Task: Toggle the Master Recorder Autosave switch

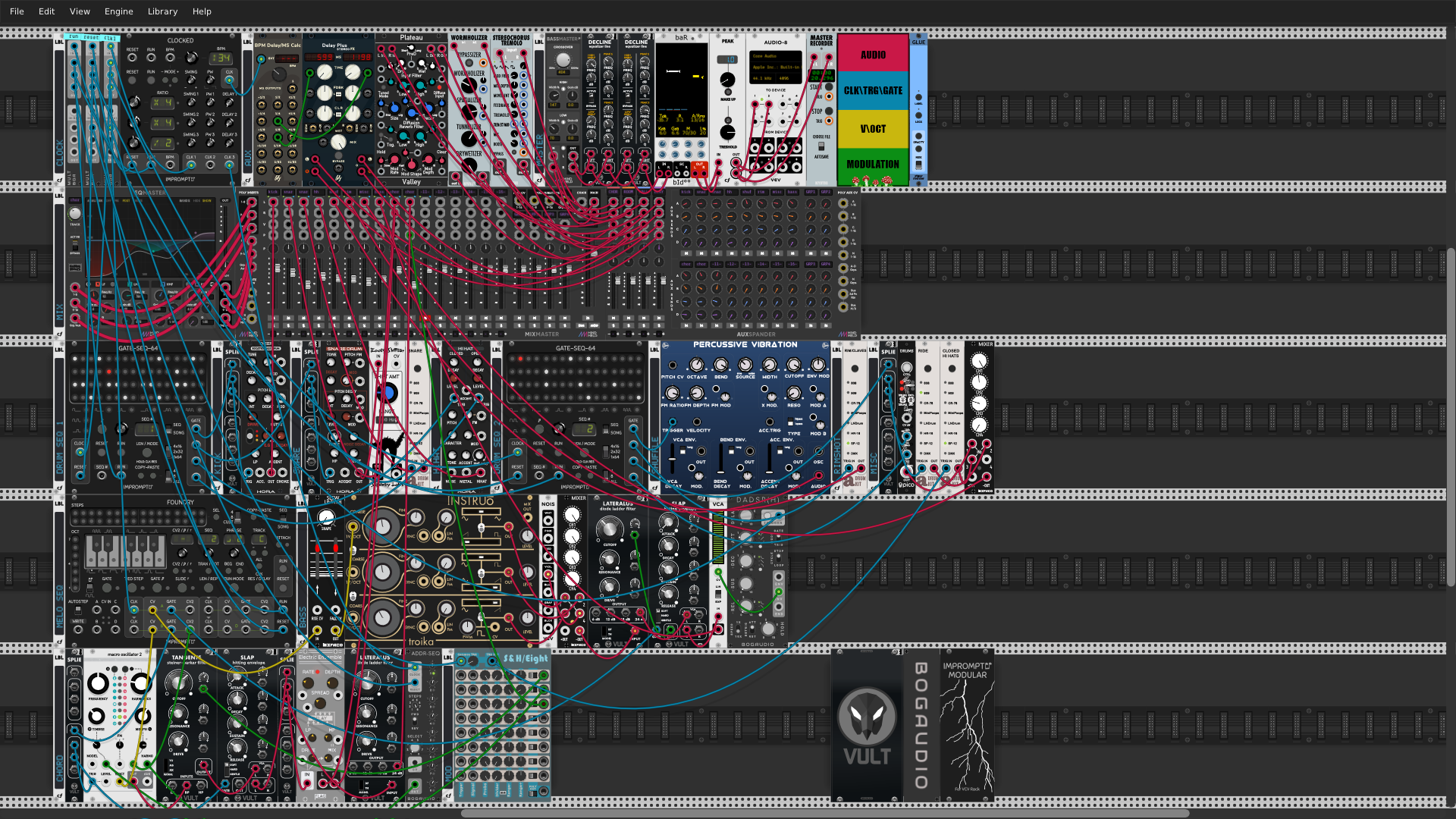Action: (821, 146)
